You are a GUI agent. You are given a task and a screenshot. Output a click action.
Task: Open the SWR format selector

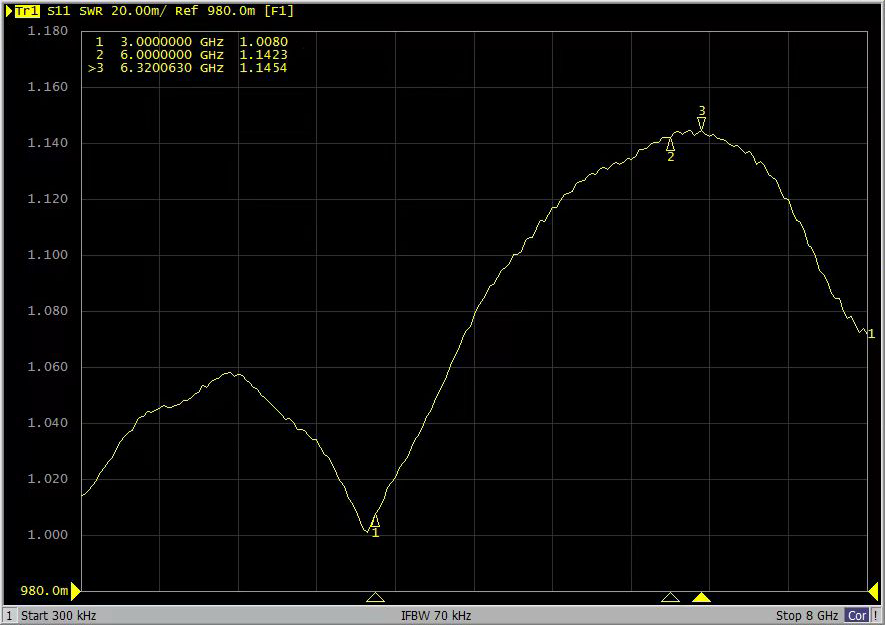coord(92,11)
